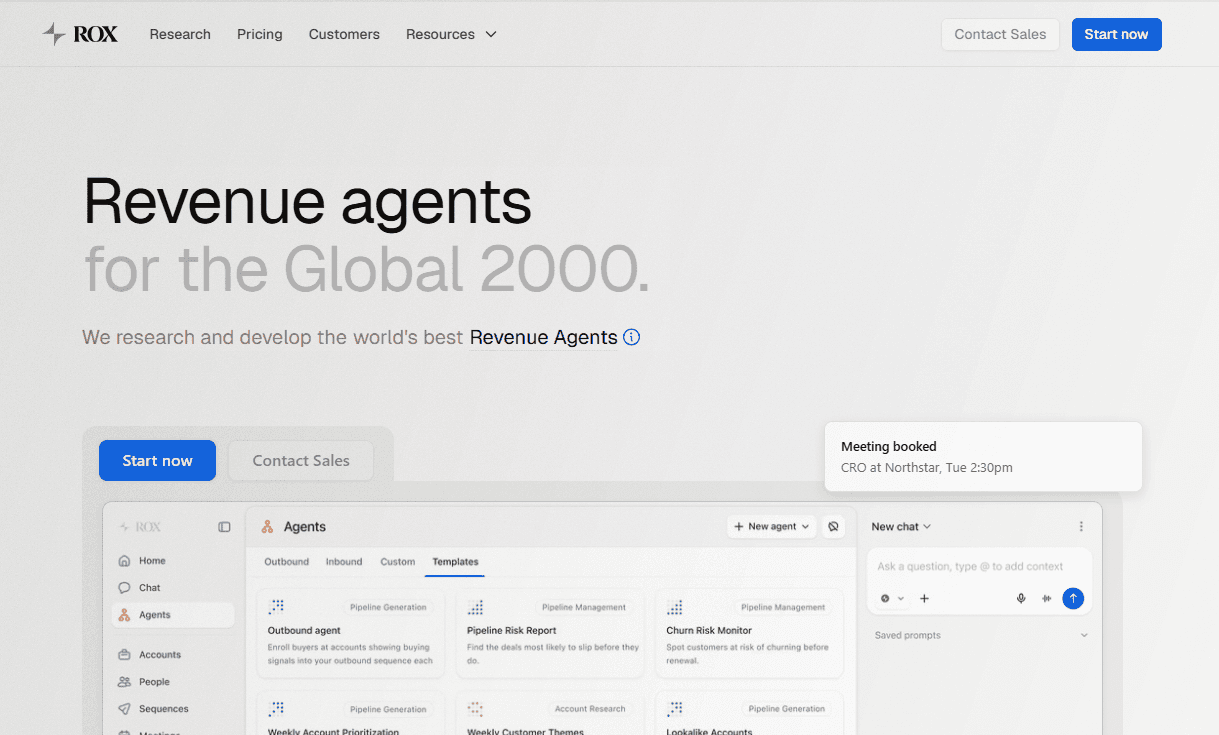Viewport: 1219px width, 735px height.
Task: Click the Weekly Account Prioritization card icon
Action: coord(277,709)
